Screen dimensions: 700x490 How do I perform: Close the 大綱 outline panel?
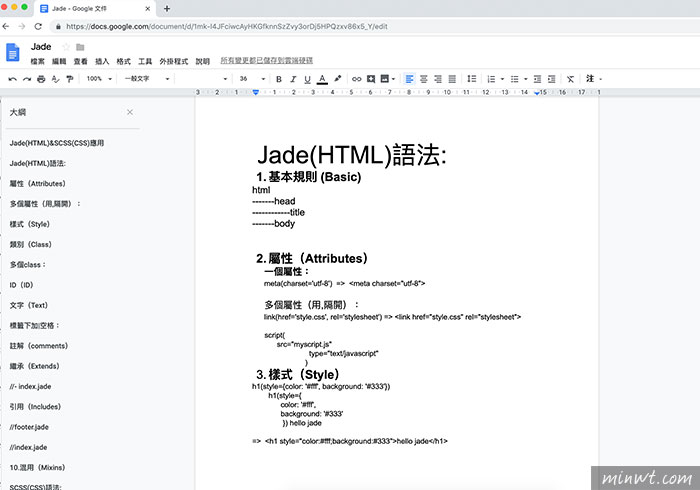(130, 112)
